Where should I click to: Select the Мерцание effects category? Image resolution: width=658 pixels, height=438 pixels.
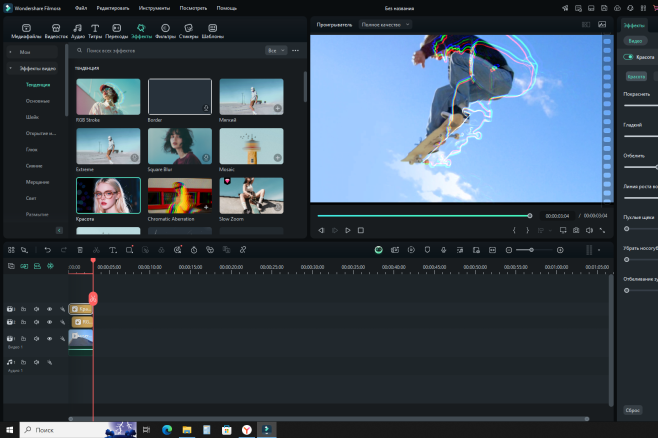tap(37, 182)
